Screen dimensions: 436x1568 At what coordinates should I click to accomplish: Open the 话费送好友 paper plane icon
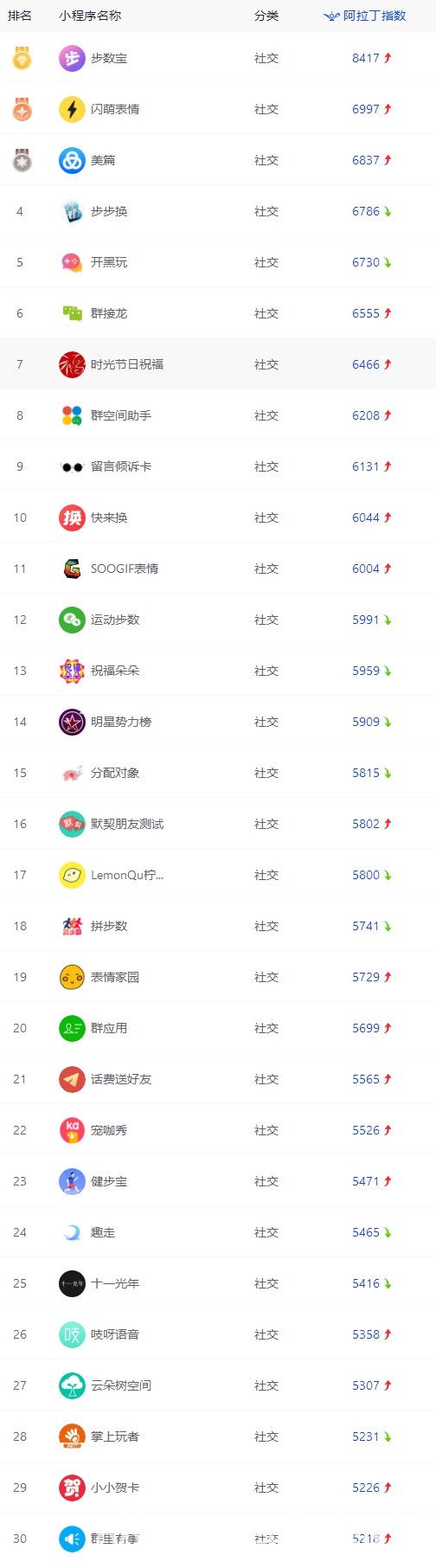click(x=72, y=1079)
